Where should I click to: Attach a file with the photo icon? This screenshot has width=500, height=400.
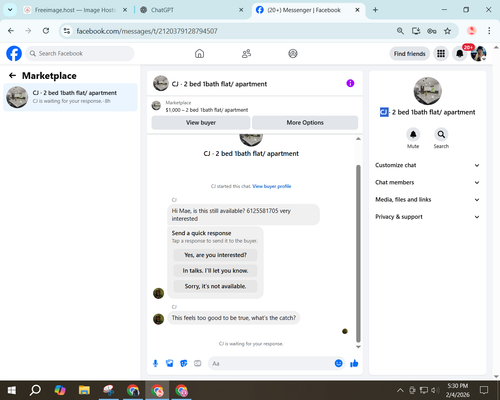pyautogui.click(x=170, y=363)
